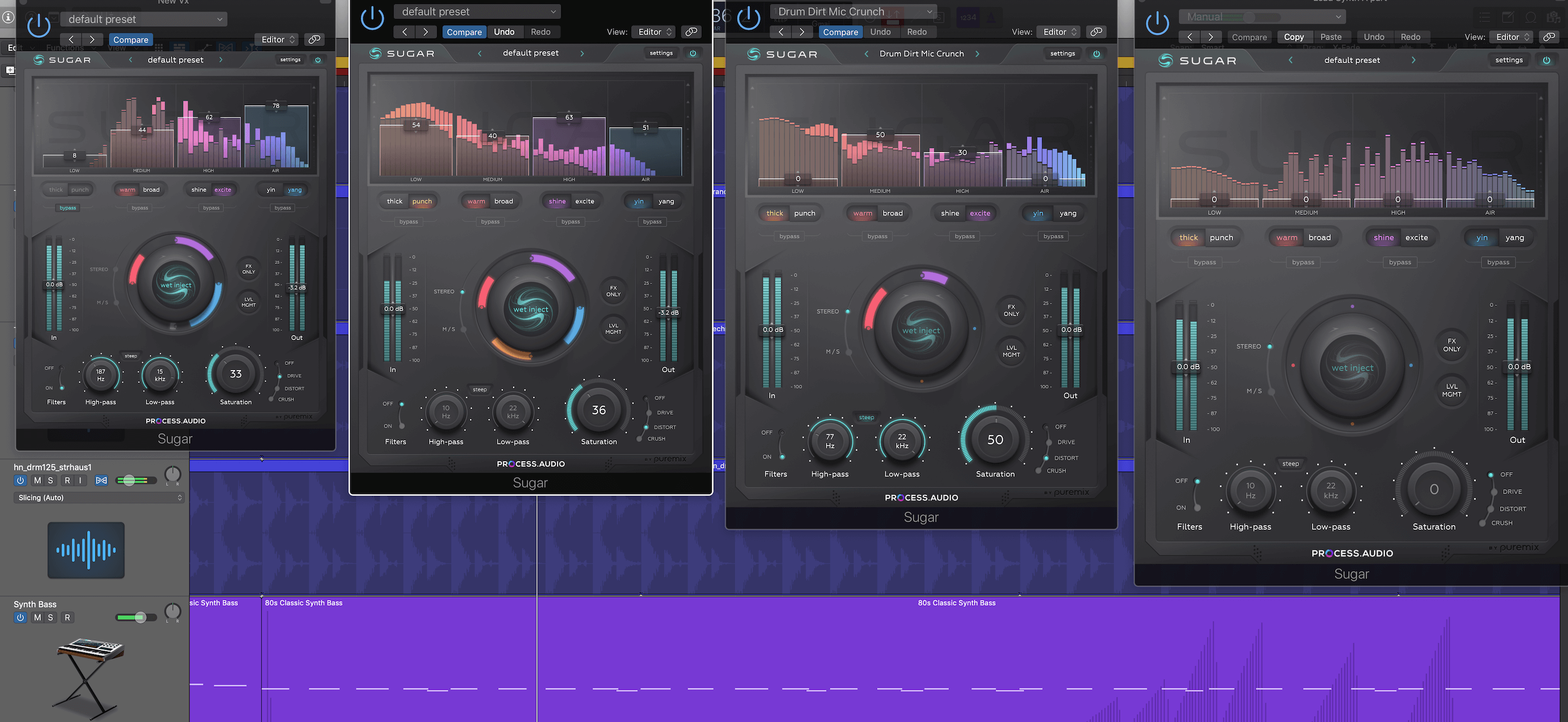Screen dimensions: 1568x722
Task: Click Paste in the Manual window header
Action: pyautogui.click(x=1331, y=37)
